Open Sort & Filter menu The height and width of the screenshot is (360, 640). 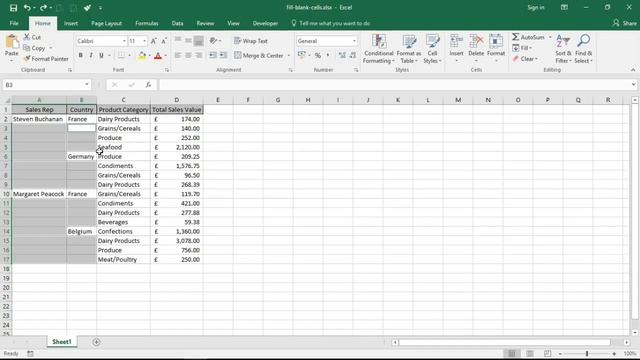[563, 49]
